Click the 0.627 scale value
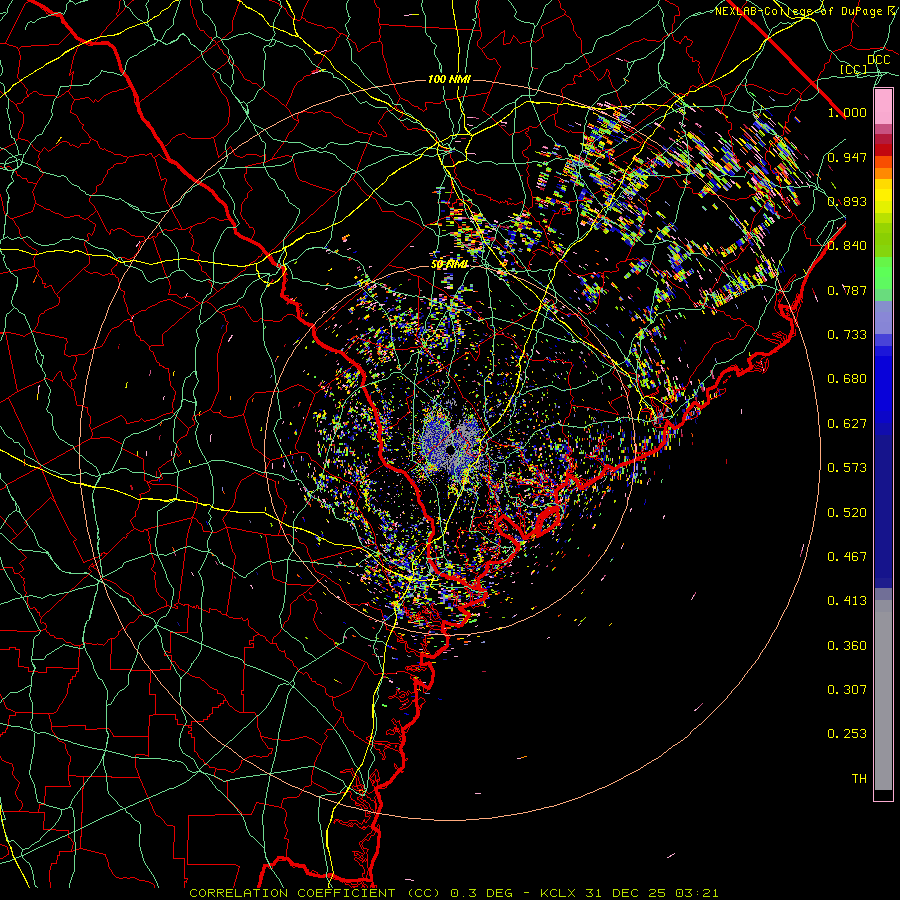The height and width of the screenshot is (900, 900). pos(847,424)
